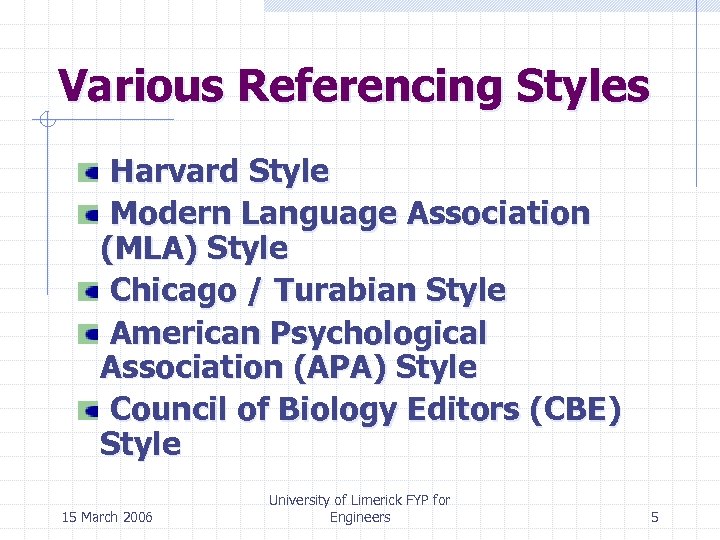Viewport: 720px width, 540px height.
Task: Click footer text 'University of Limerick FYP for Engineers'
Action: pyautogui.click(x=360, y=508)
